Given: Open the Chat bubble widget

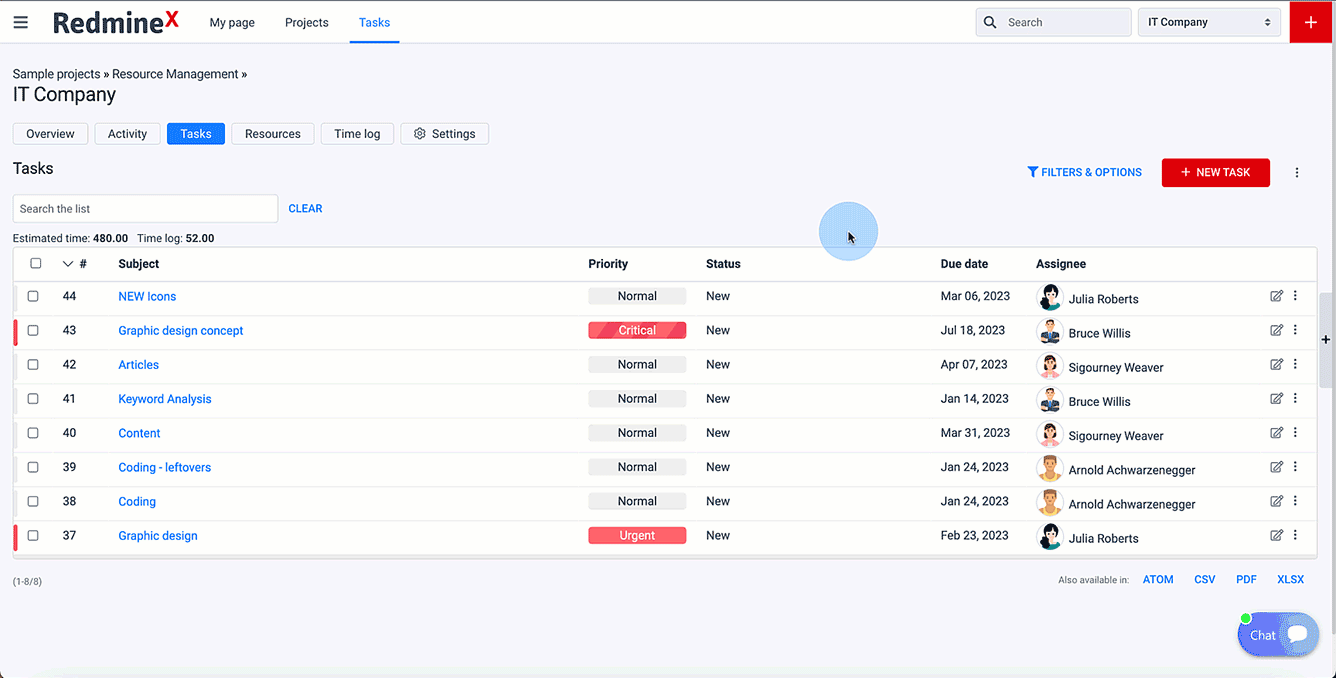Looking at the screenshot, I should (1278, 634).
